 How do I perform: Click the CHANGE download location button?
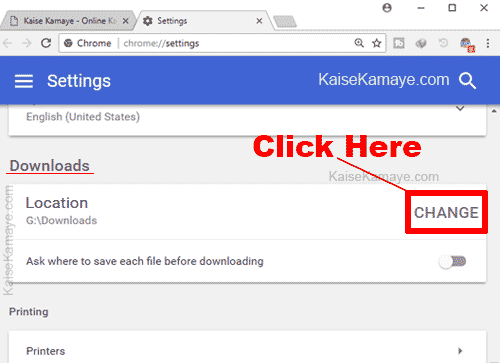coord(446,212)
